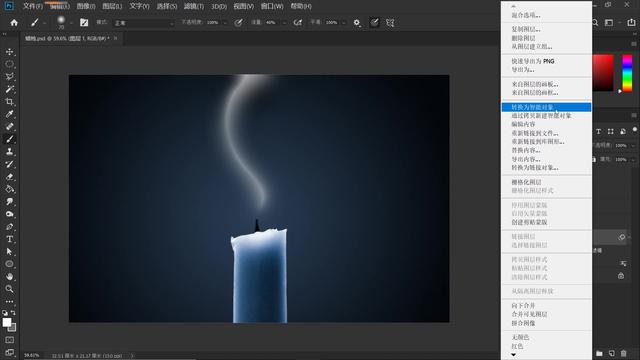Screen dimensions: 640x360
Task: Open the 滤镜(T) menu
Action: click(x=194, y=6)
